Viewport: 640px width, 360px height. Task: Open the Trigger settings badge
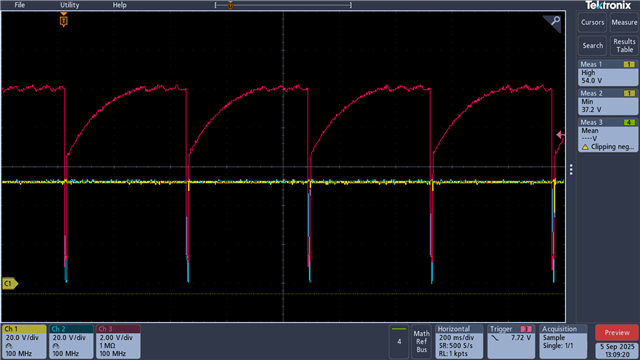point(511,341)
